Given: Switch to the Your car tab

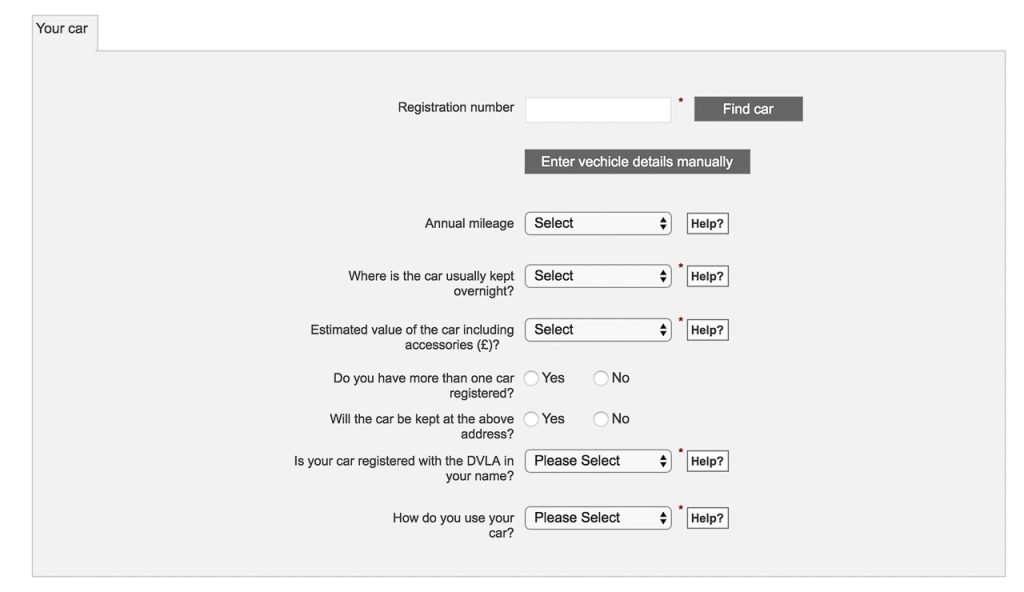Looking at the screenshot, I should point(62,29).
